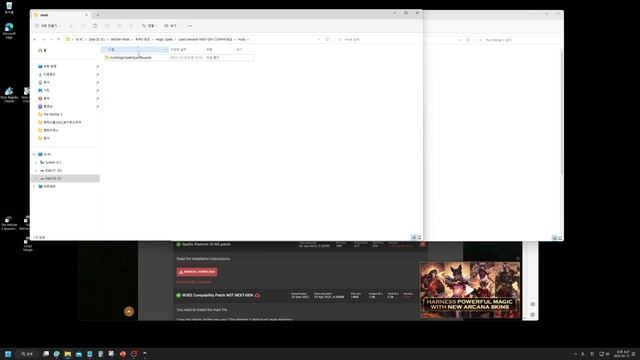640x360 pixels.
Task: Switch to details view icon in front Explorer status bar
Action: tap(413, 237)
